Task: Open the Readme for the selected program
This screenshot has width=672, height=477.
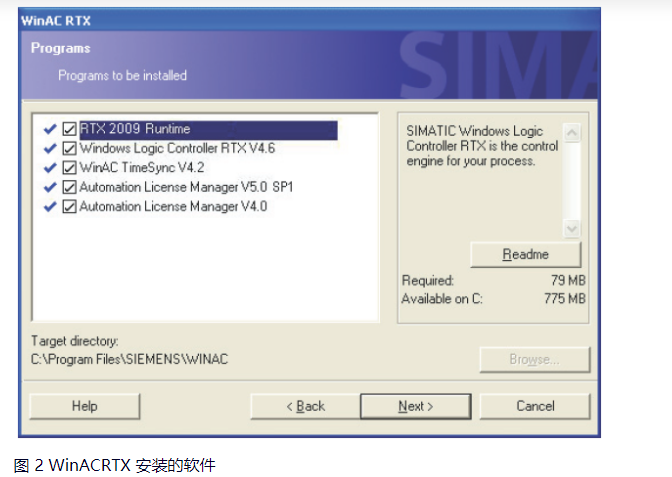Action: click(x=525, y=254)
